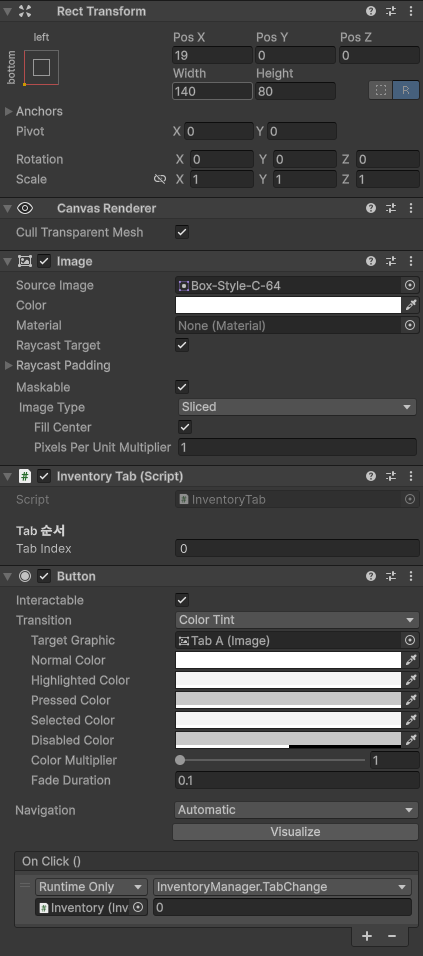Open Image Type Sliced dropdown
Screen dimensions: 423x956
[297, 407]
